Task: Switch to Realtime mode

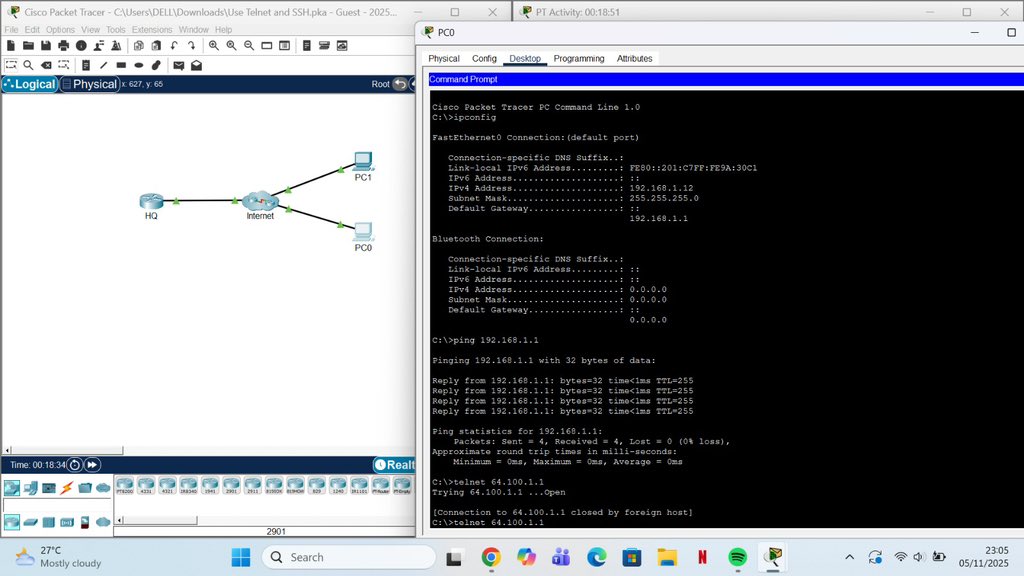Action: pos(394,465)
